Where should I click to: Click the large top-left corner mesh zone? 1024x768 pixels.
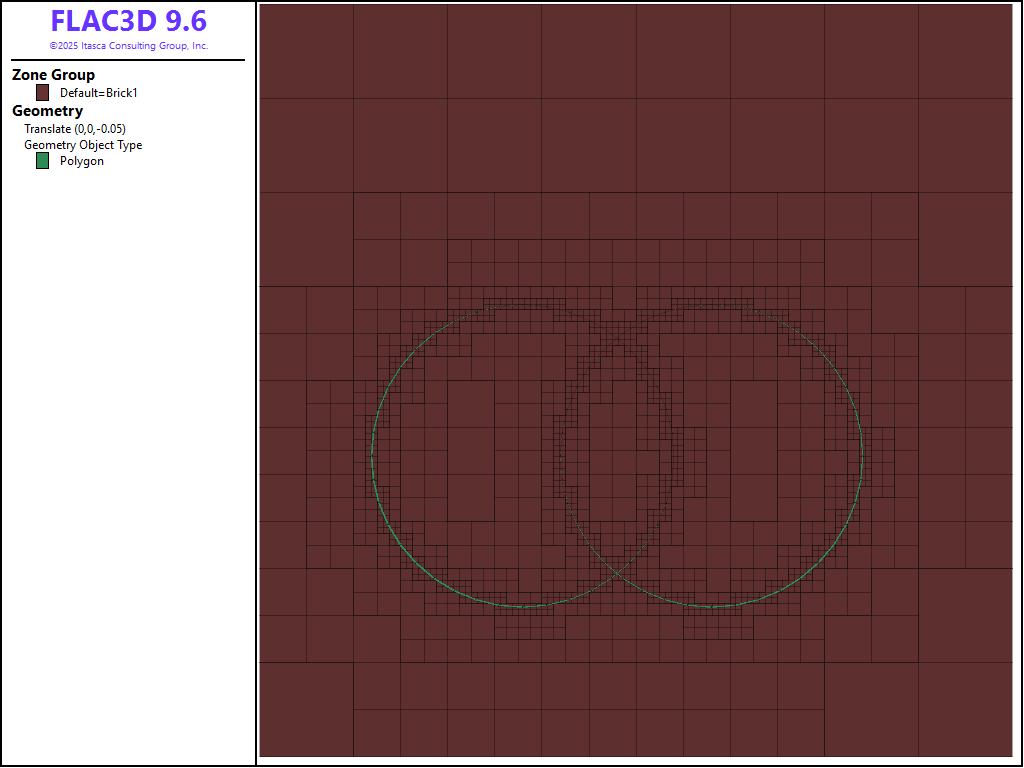306,51
